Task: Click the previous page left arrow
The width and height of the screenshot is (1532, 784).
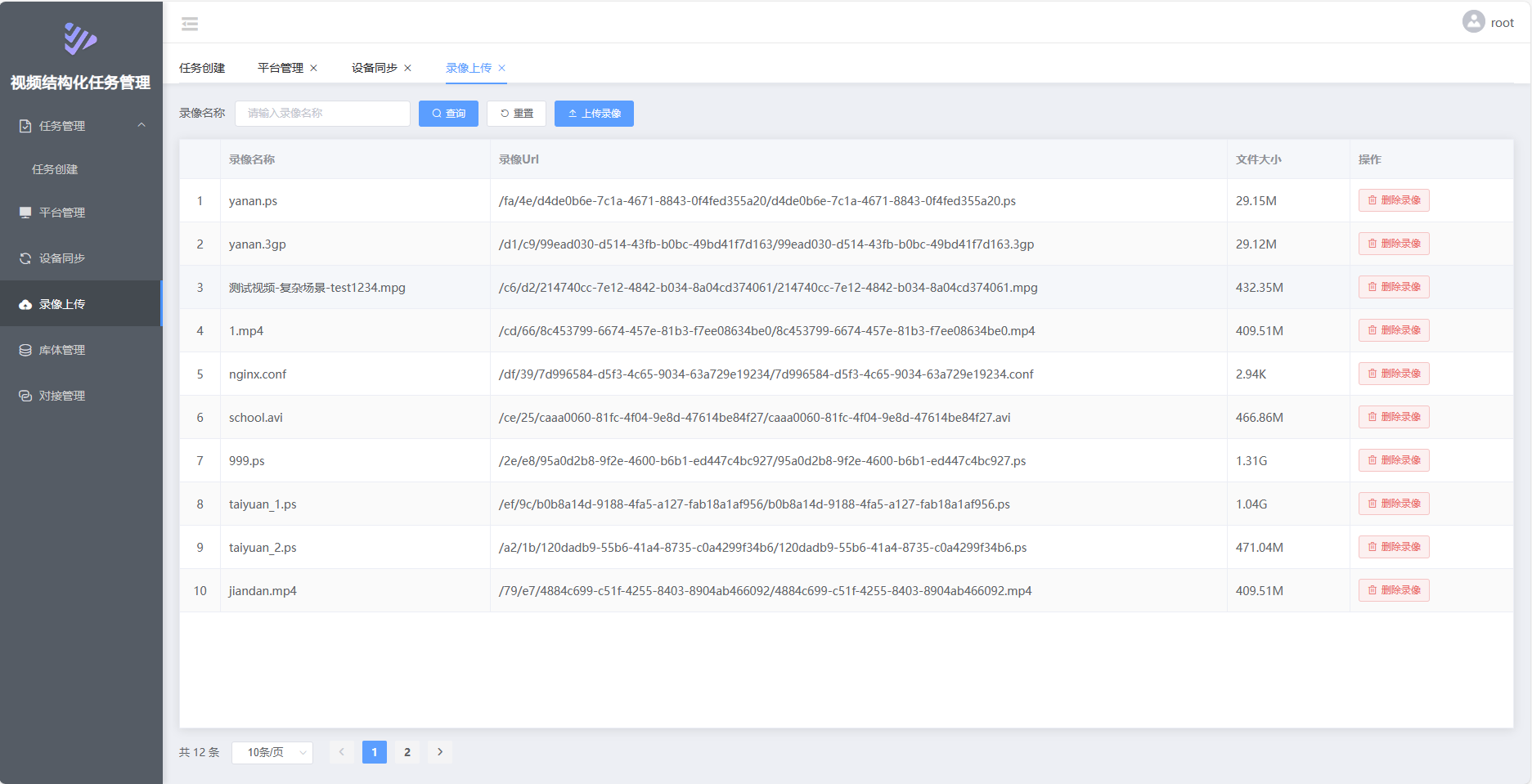Action: [342, 752]
